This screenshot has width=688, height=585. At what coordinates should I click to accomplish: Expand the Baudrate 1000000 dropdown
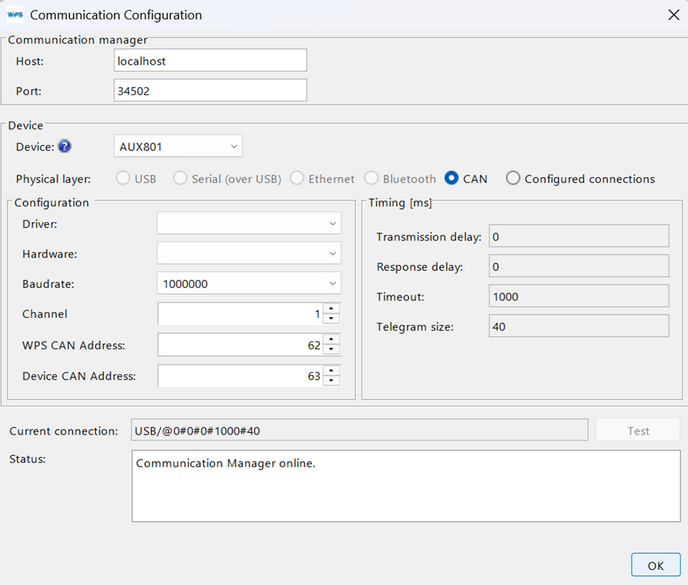(x=249, y=284)
